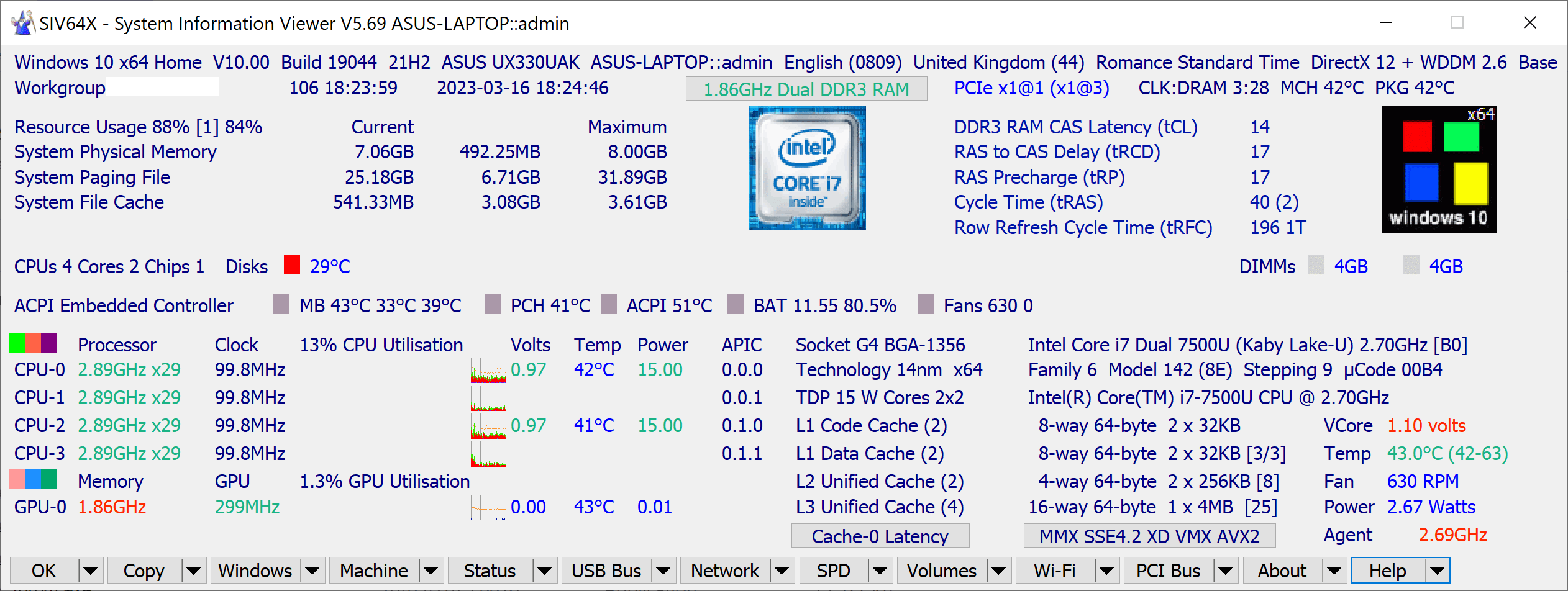Open the Copy dropdown arrow
This screenshot has height=591, width=1568.
[193, 571]
